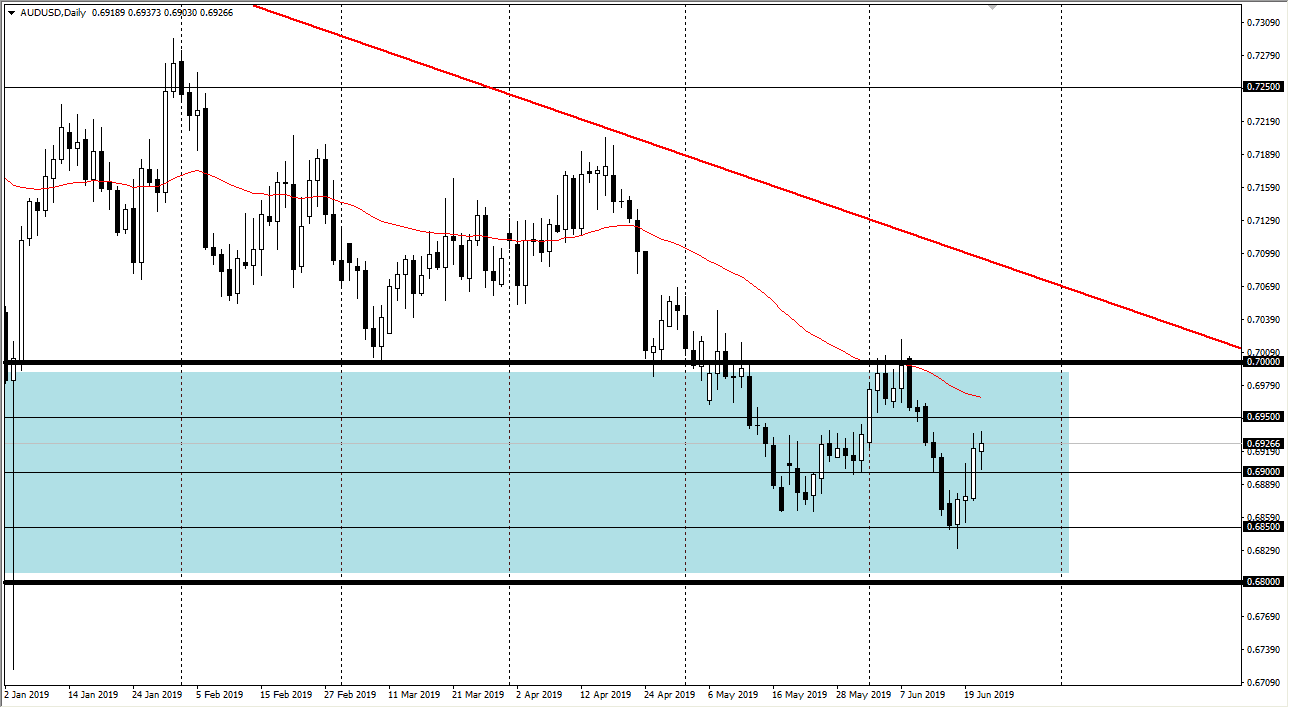
Task: Click the 0.70390 price scale value
Action: (x=1266, y=319)
